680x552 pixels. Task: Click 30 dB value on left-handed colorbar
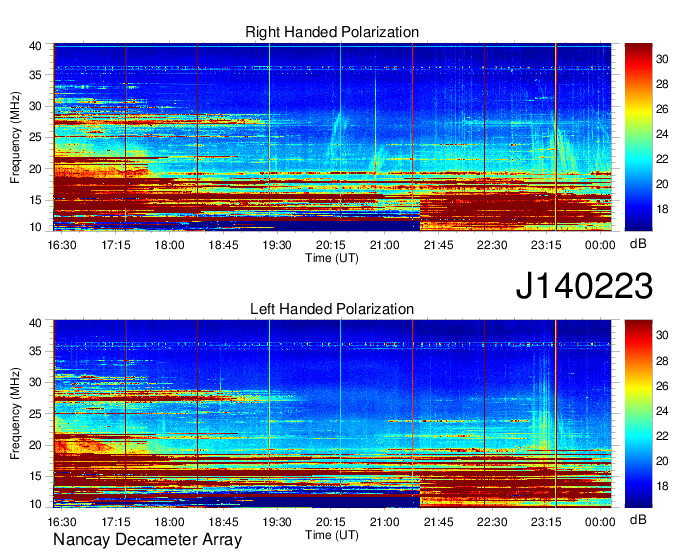(x=662, y=335)
